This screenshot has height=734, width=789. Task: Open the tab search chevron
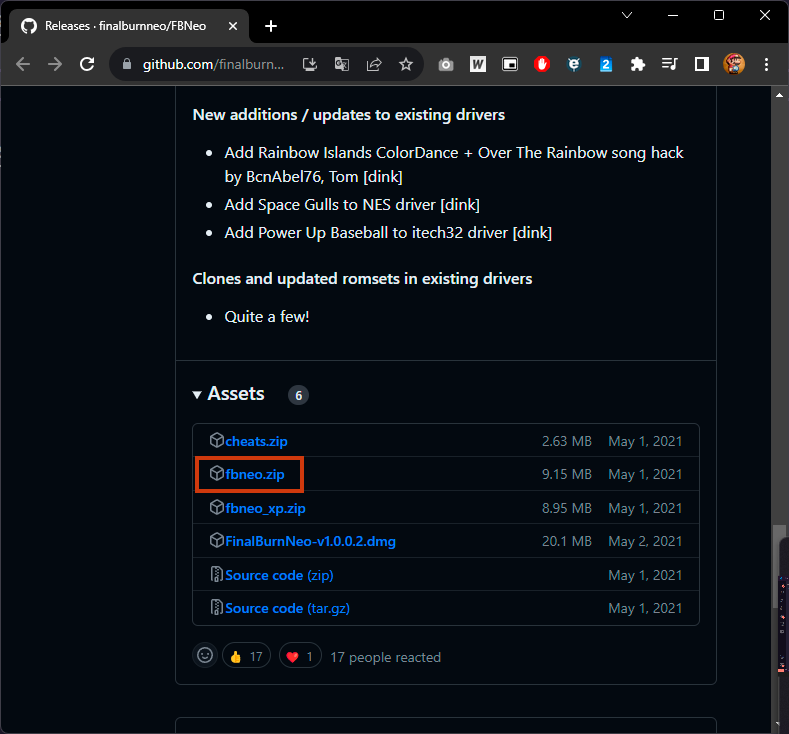click(x=626, y=15)
